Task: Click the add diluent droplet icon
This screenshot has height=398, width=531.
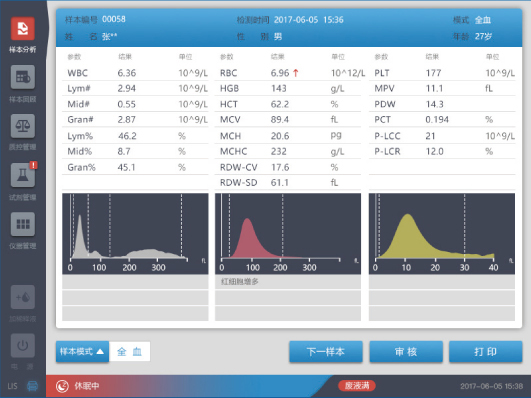Action: pyautogui.click(x=23, y=297)
